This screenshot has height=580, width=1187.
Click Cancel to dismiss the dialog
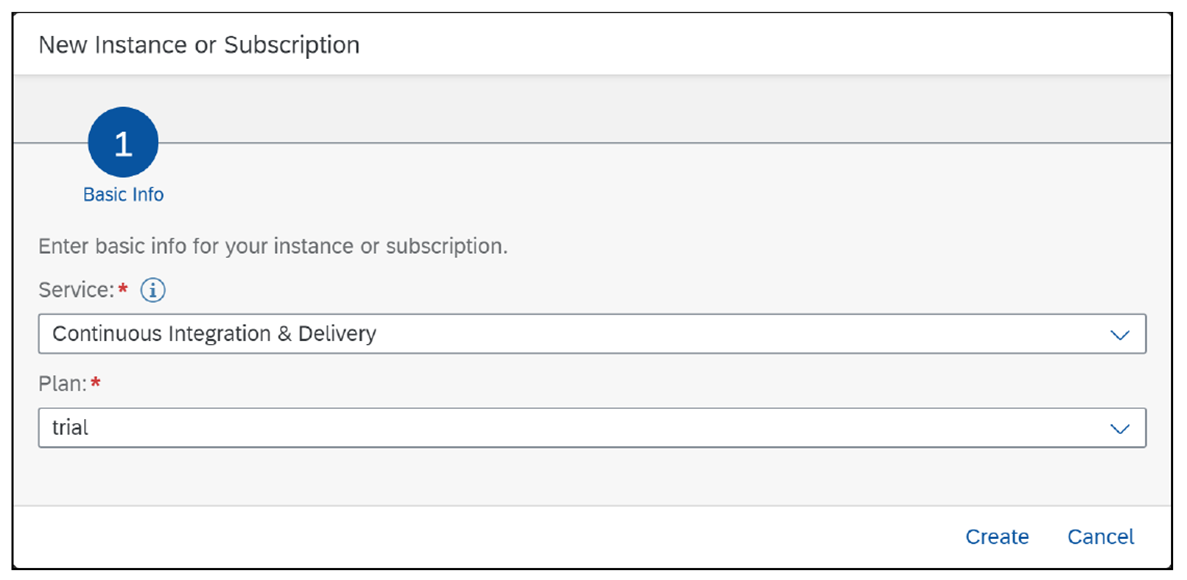(x=1100, y=537)
